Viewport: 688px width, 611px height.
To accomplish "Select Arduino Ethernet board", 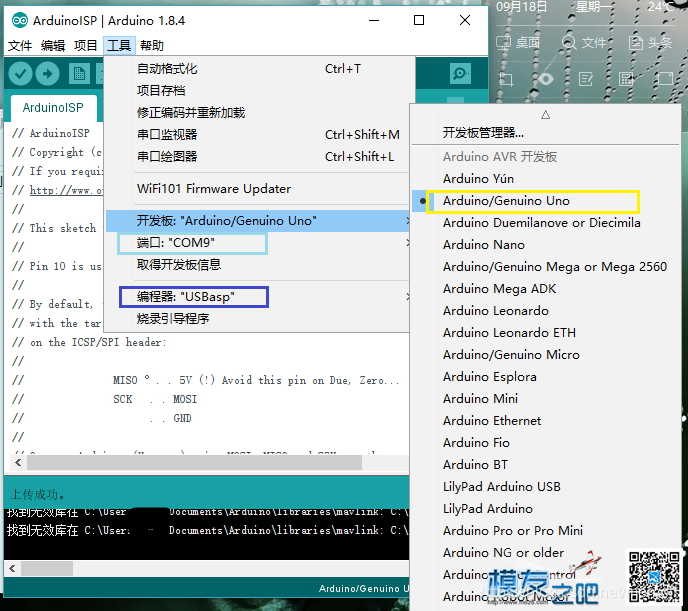I will click(545, 421).
